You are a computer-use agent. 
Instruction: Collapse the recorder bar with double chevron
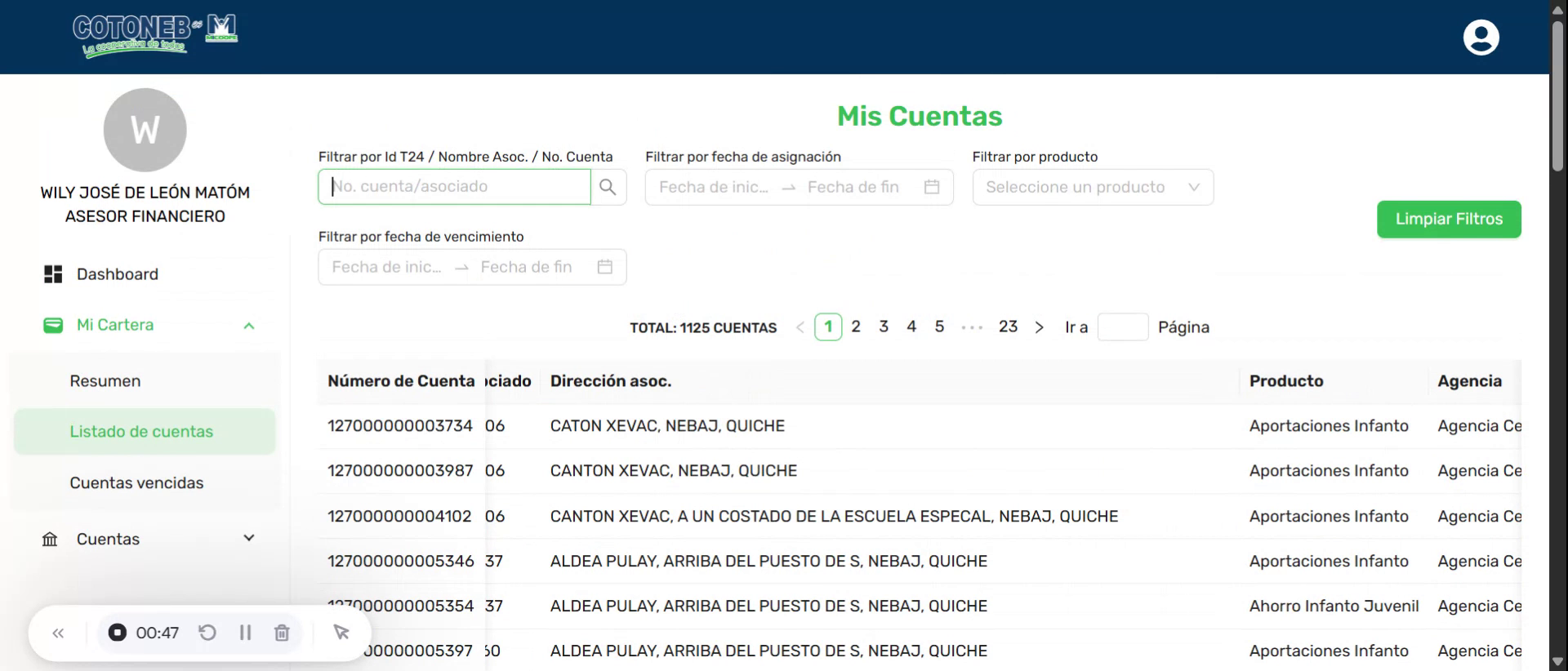tap(58, 633)
